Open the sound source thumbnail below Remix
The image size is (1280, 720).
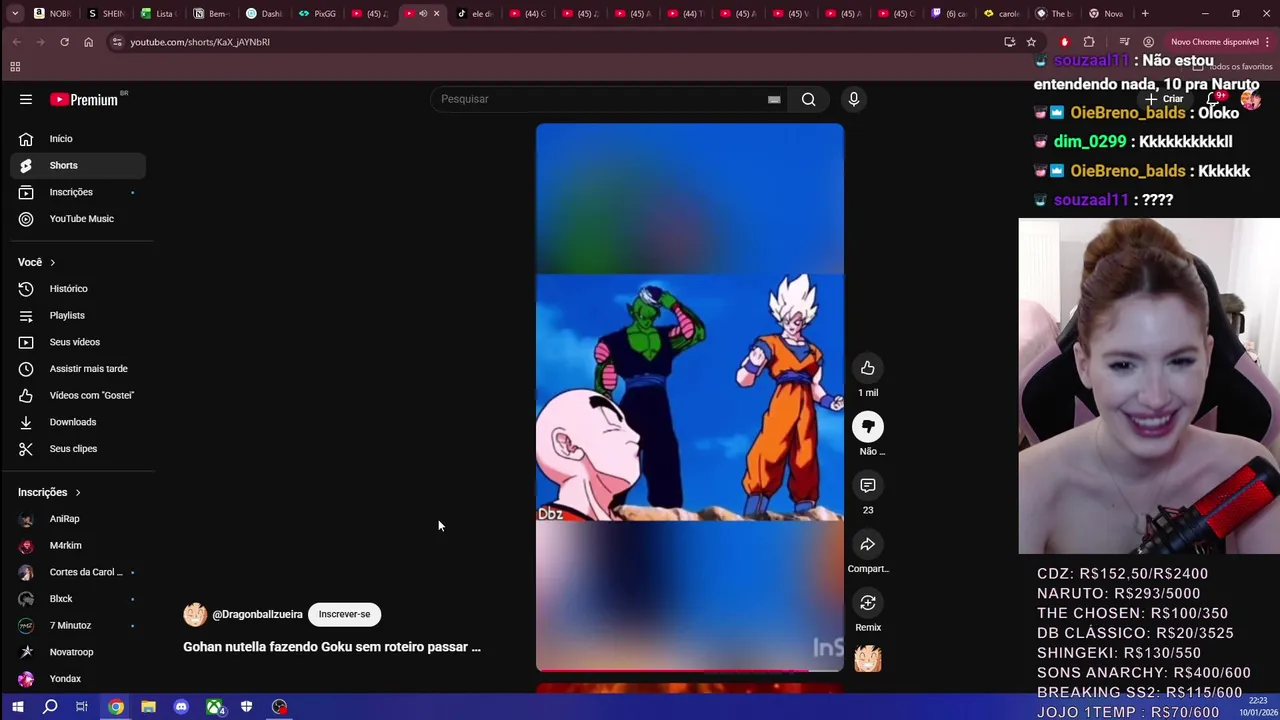[x=868, y=659]
